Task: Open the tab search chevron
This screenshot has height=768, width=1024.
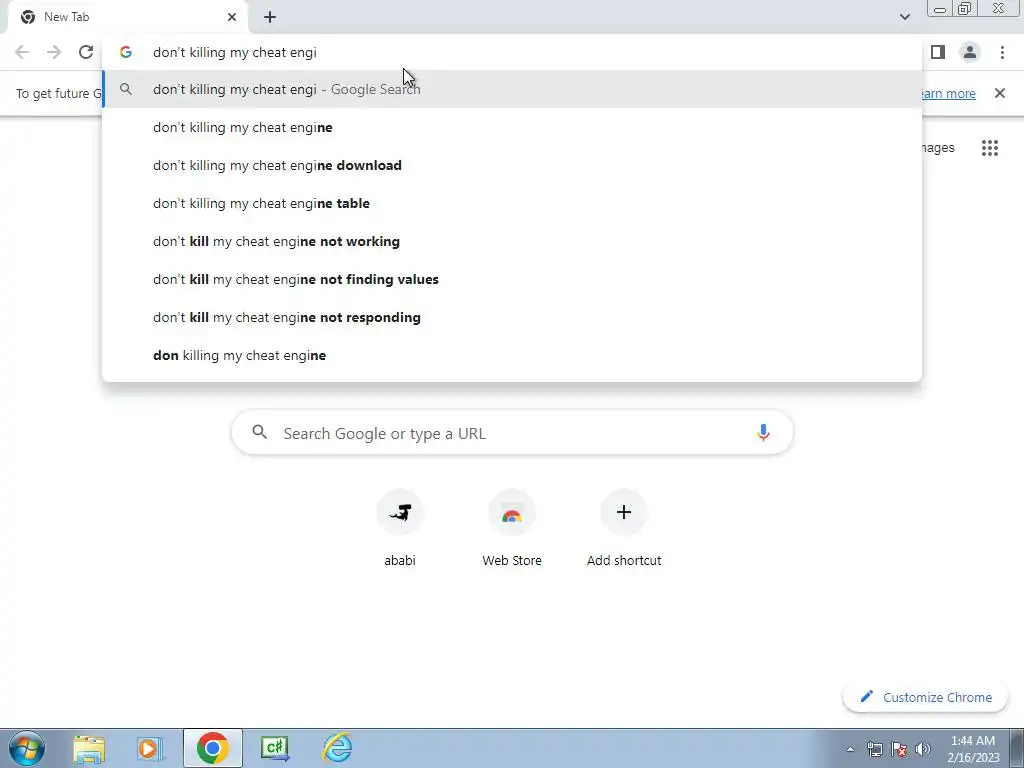Action: [904, 17]
